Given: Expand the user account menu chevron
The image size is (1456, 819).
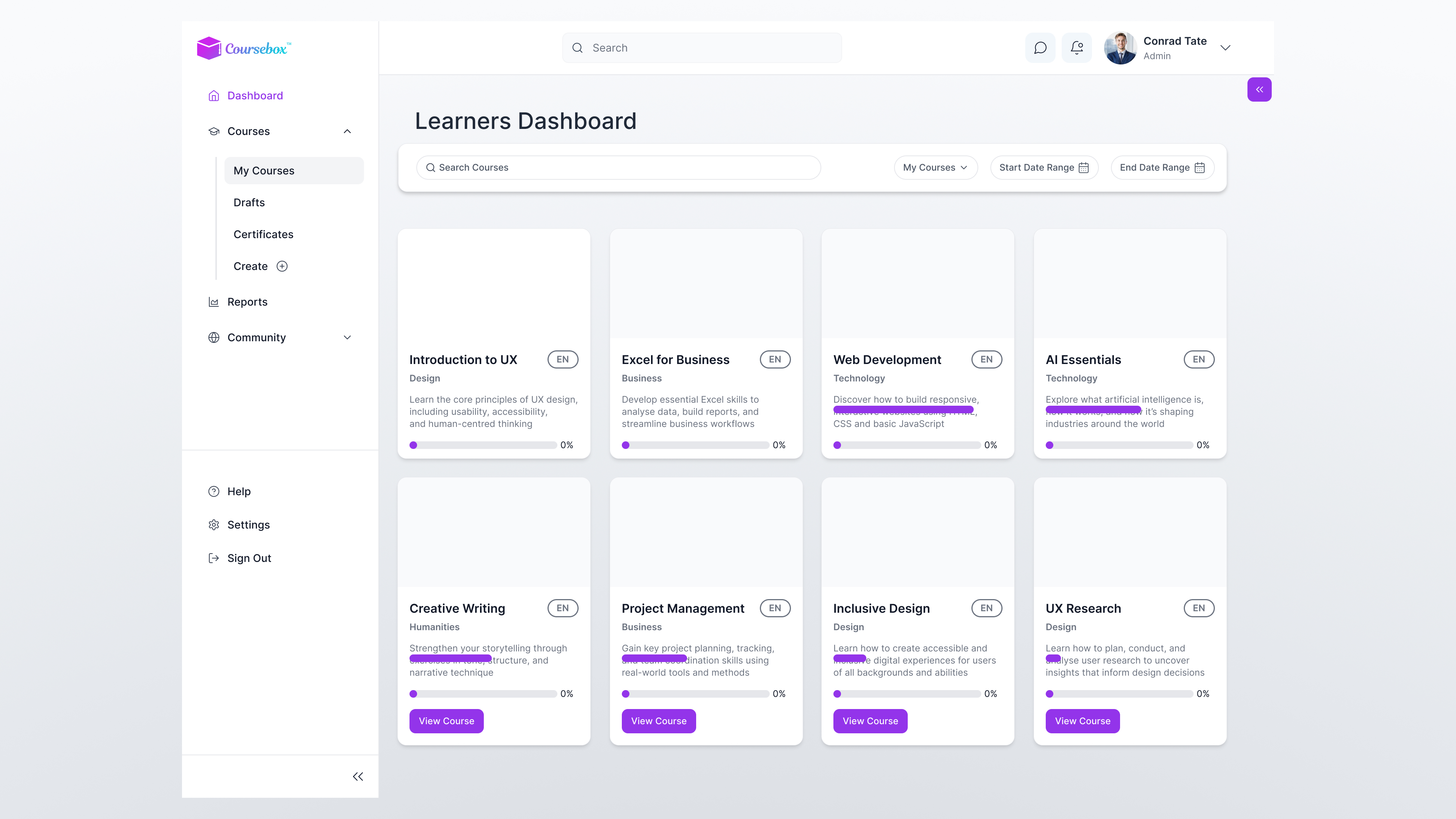Looking at the screenshot, I should (x=1225, y=48).
